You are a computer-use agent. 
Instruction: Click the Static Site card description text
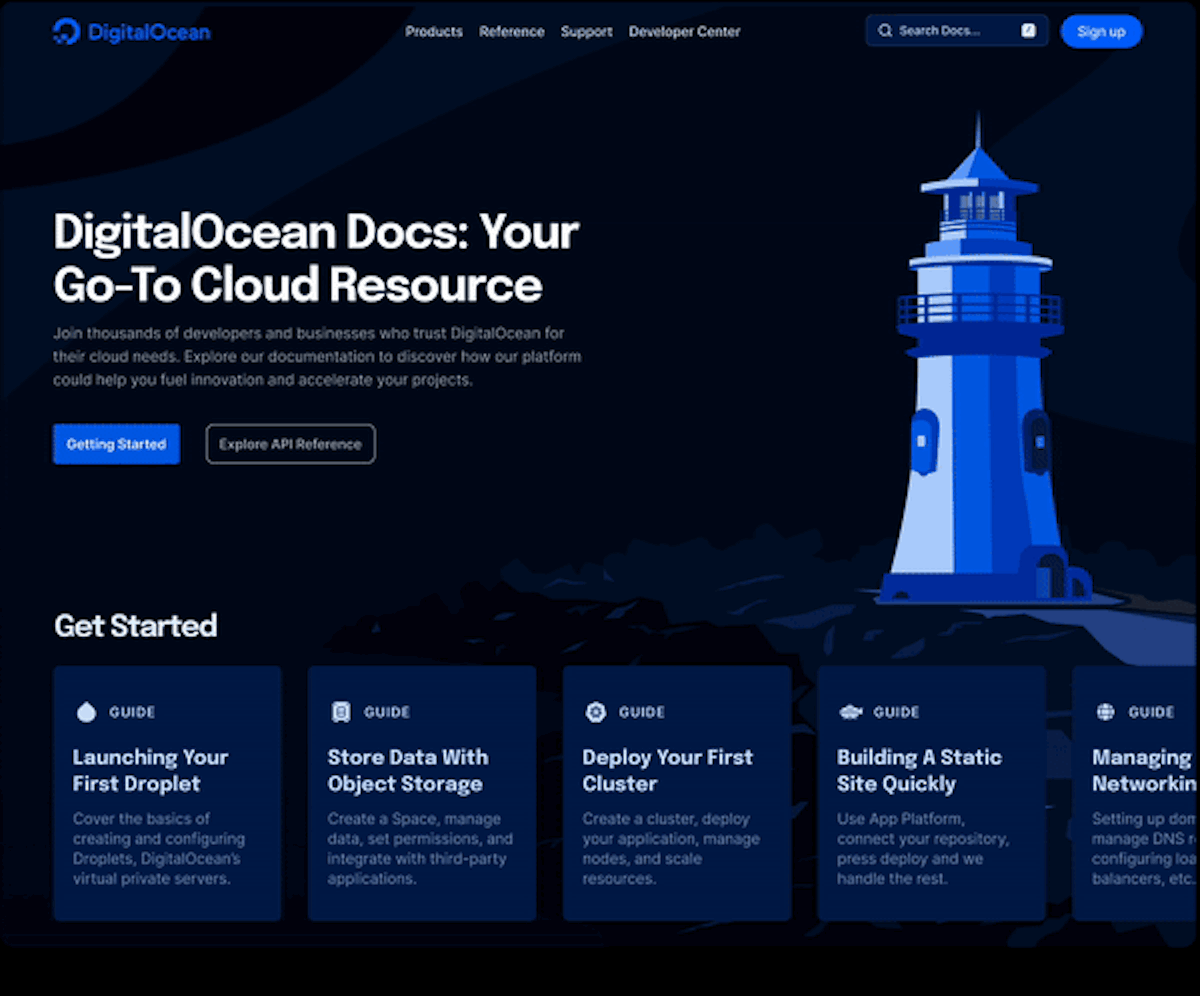click(x=923, y=849)
